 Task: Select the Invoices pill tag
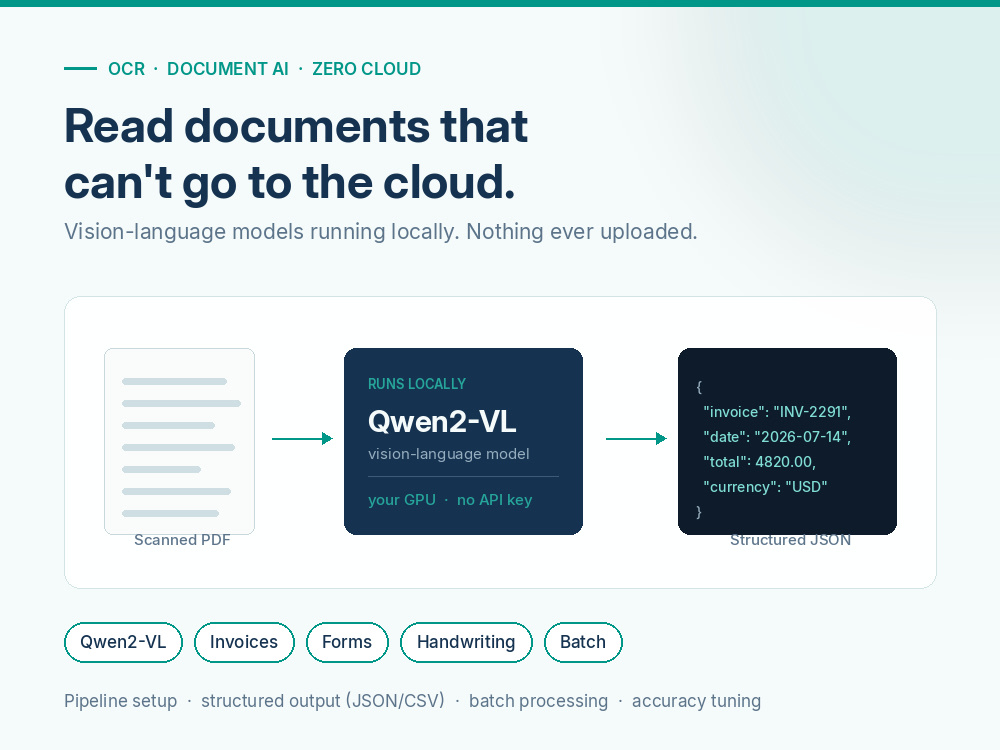244,642
